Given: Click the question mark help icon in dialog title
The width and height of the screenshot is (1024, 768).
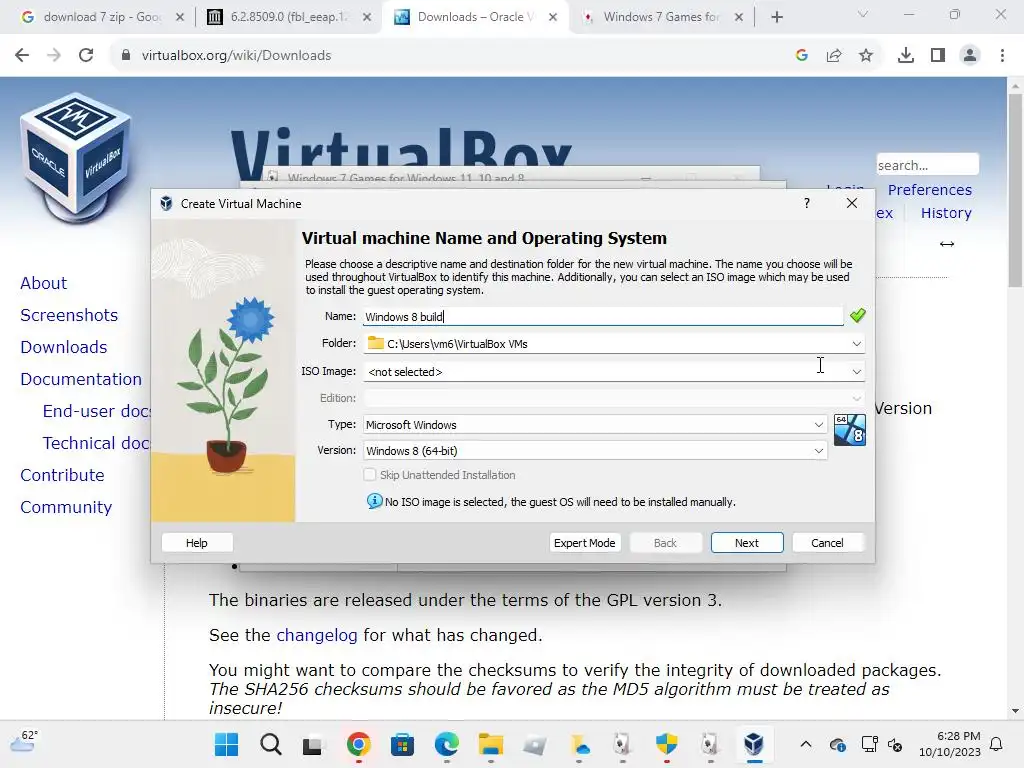Looking at the screenshot, I should tap(807, 203).
